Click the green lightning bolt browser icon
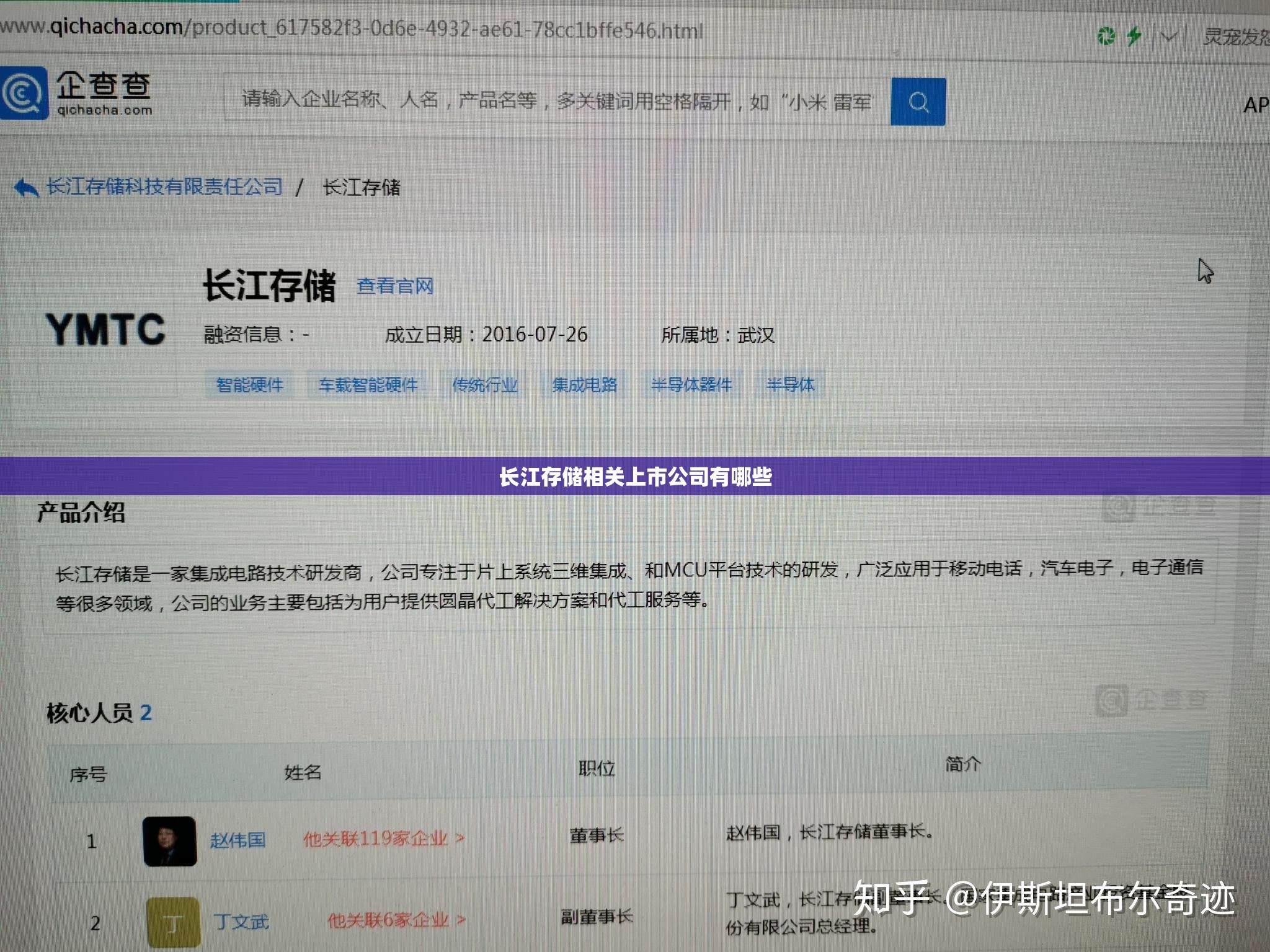Viewport: 1270px width, 952px height. [x=1134, y=35]
